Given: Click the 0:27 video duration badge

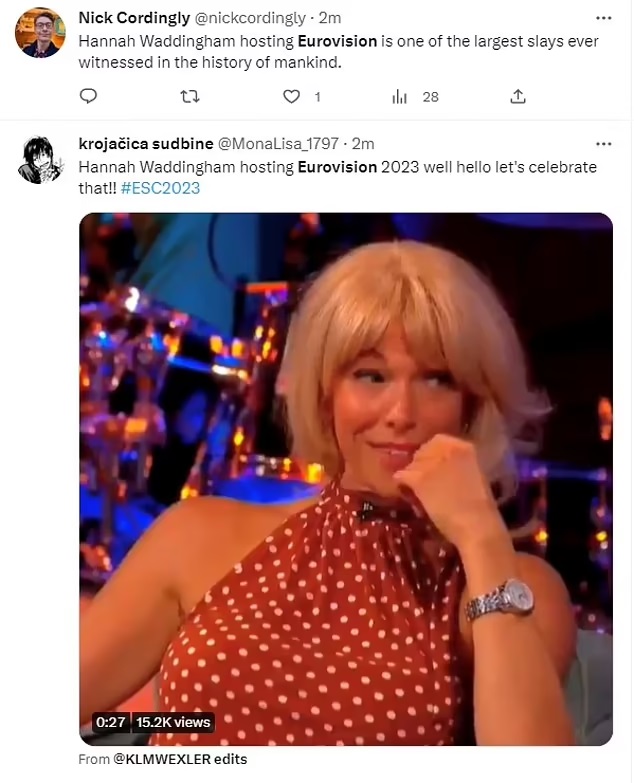Looking at the screenshot, I should 108,722.
